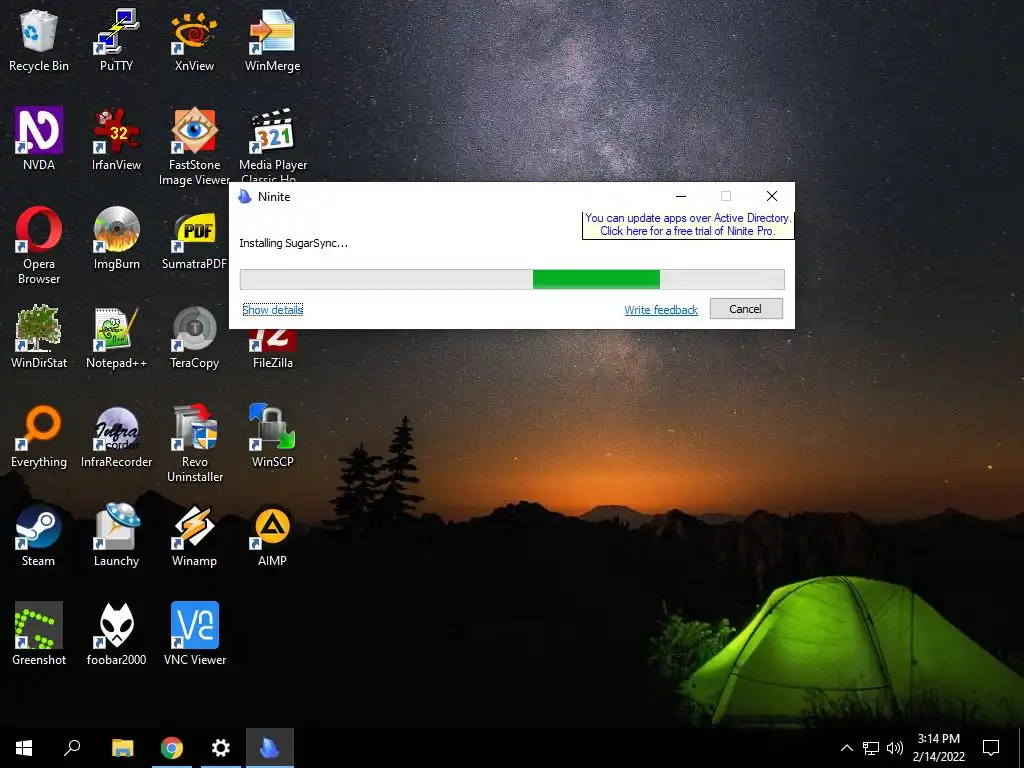Select the XnView desktop shortcut
The width and height of the screenshot is (1024, 768).
tap(194, 40)
